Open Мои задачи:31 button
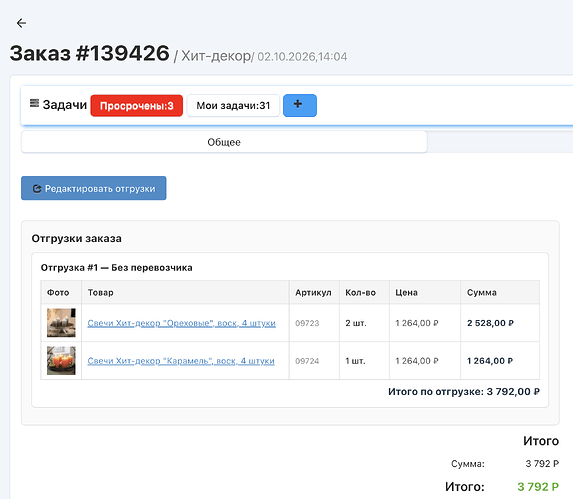The image size is (573, 499). 233,106
